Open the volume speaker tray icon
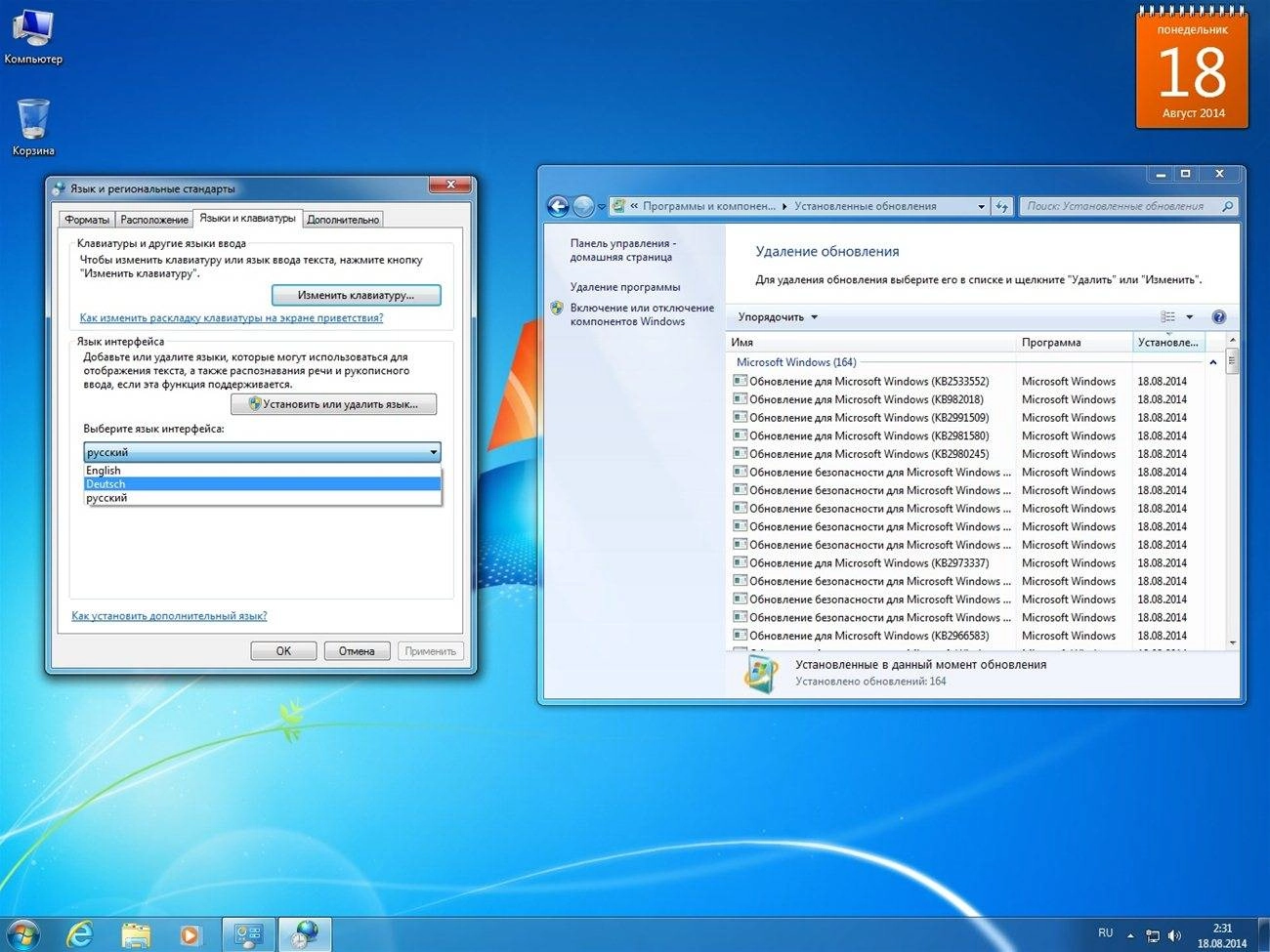Screen dimensions: 1270x952 tap(1174, 935)
